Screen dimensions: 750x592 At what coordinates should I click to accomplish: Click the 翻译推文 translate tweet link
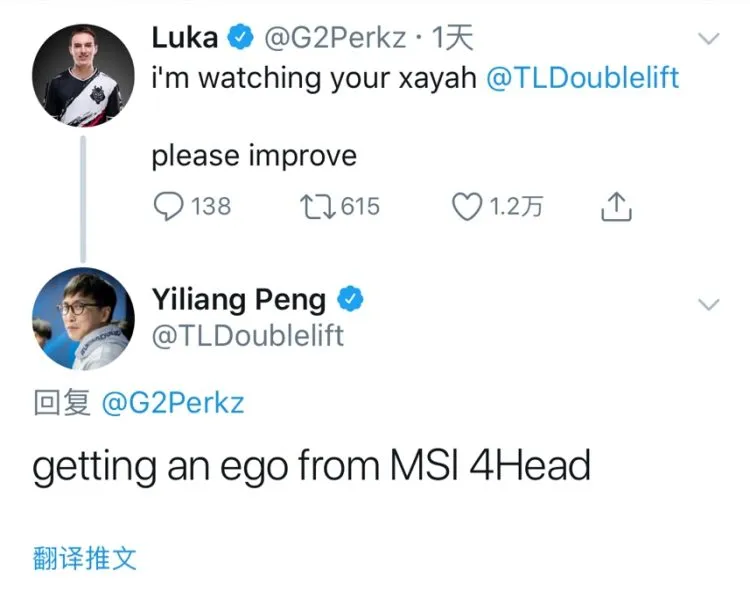click(85, 558)
